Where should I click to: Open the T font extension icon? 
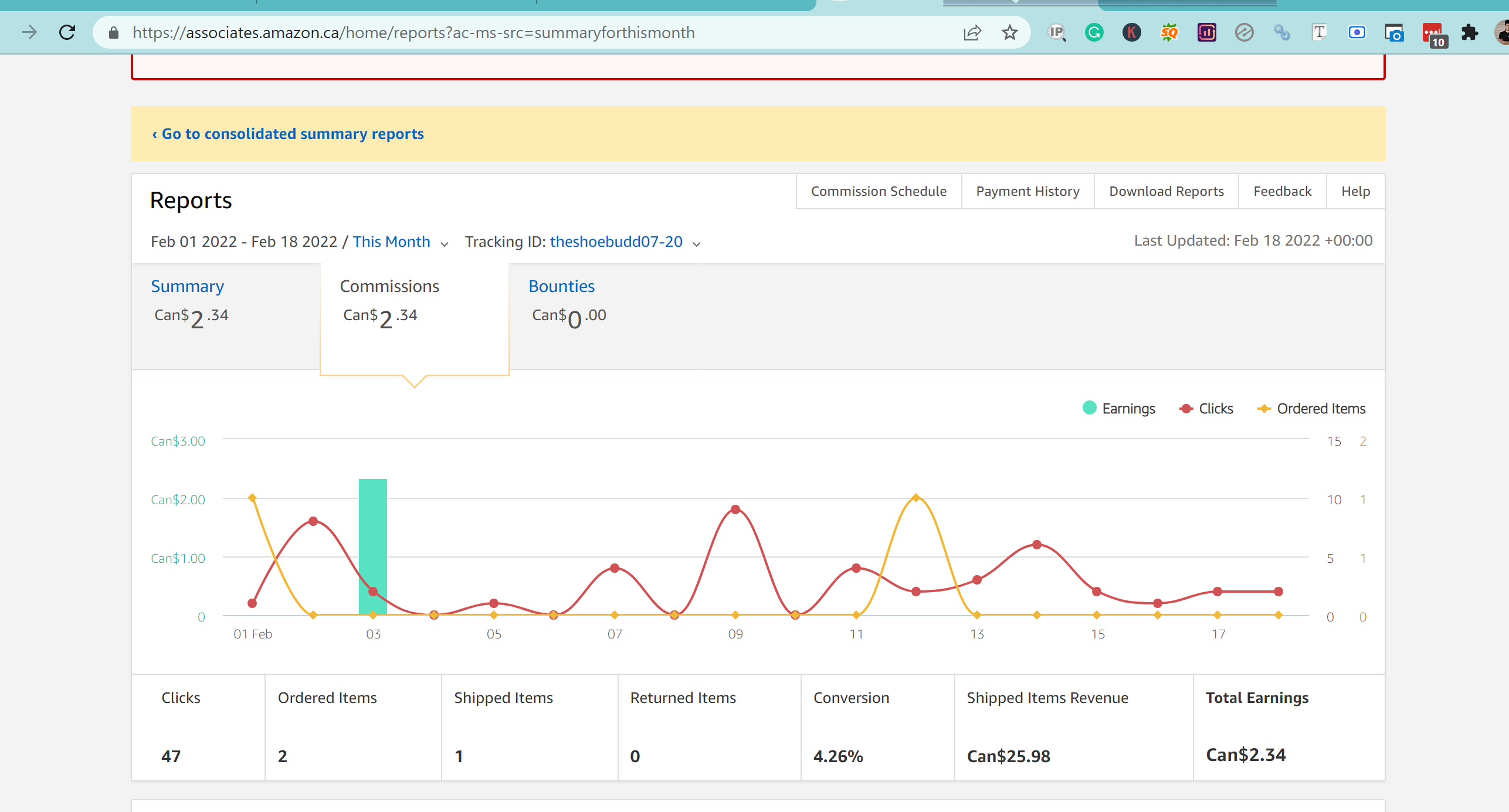pos(1320,32)
